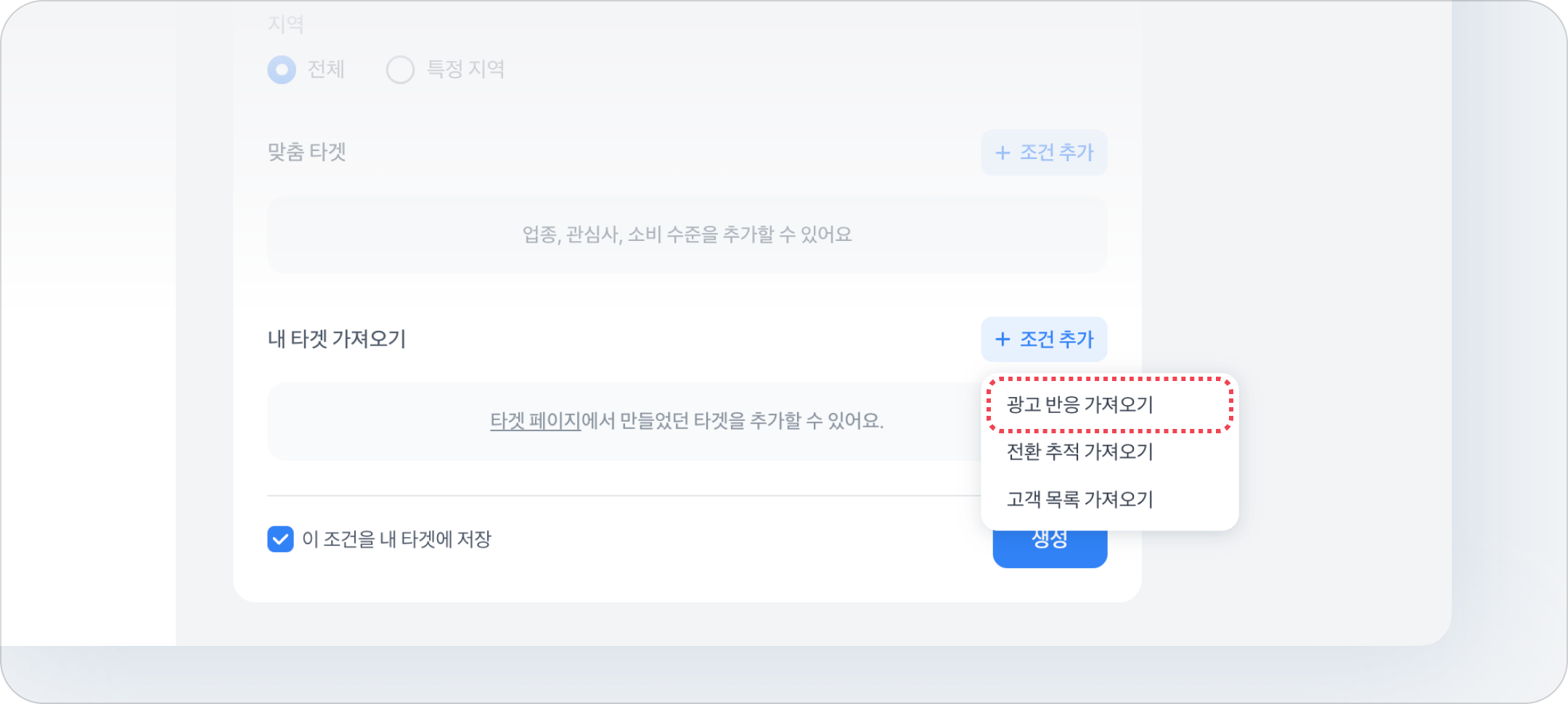Click the plus icon in 내 타겟 조건 추가
This screenshot has width=1568, height=704.
pos(1003,340)
